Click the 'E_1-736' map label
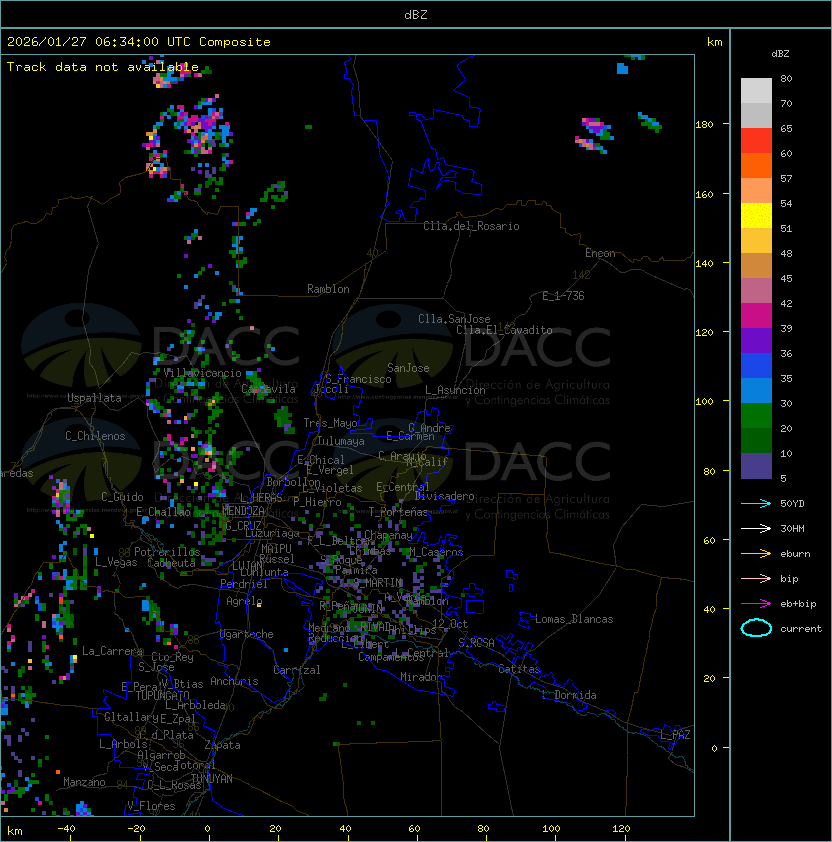Image resolution: width=832 pixels, height=842 pixels. pos(563,296)
